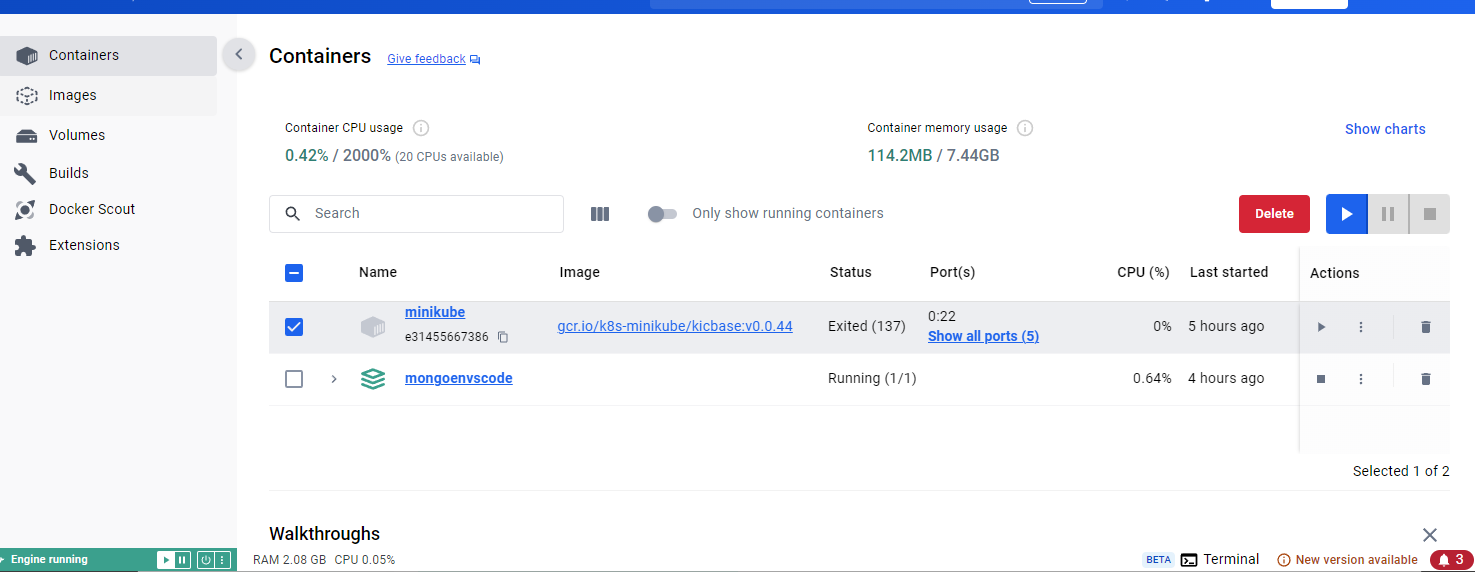Open the Terminal from the status bar
Screen dimensions: 1475x572
point(1220,560)
